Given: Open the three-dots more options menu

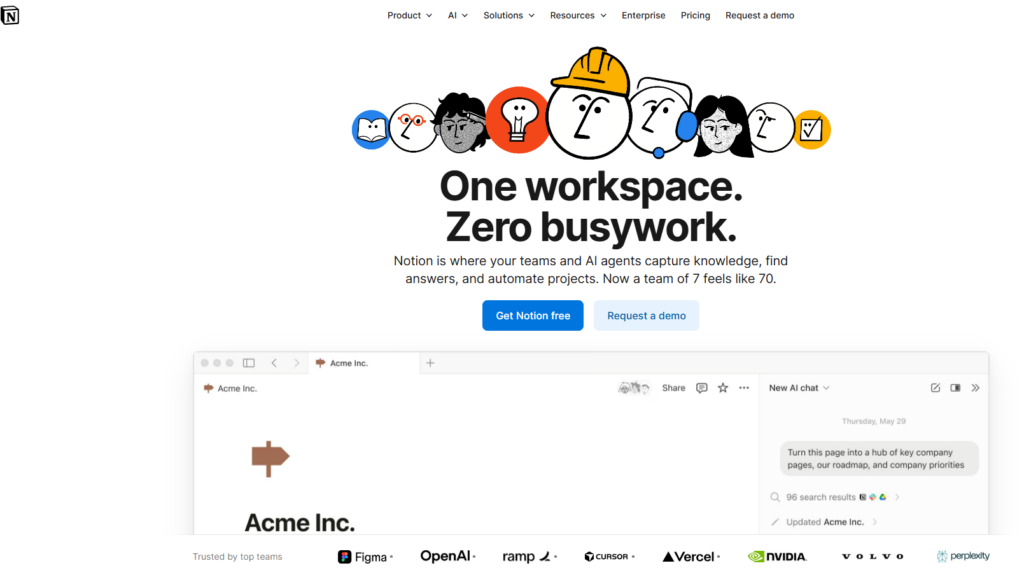Looking at the screenshot, I should pos(744,388).
